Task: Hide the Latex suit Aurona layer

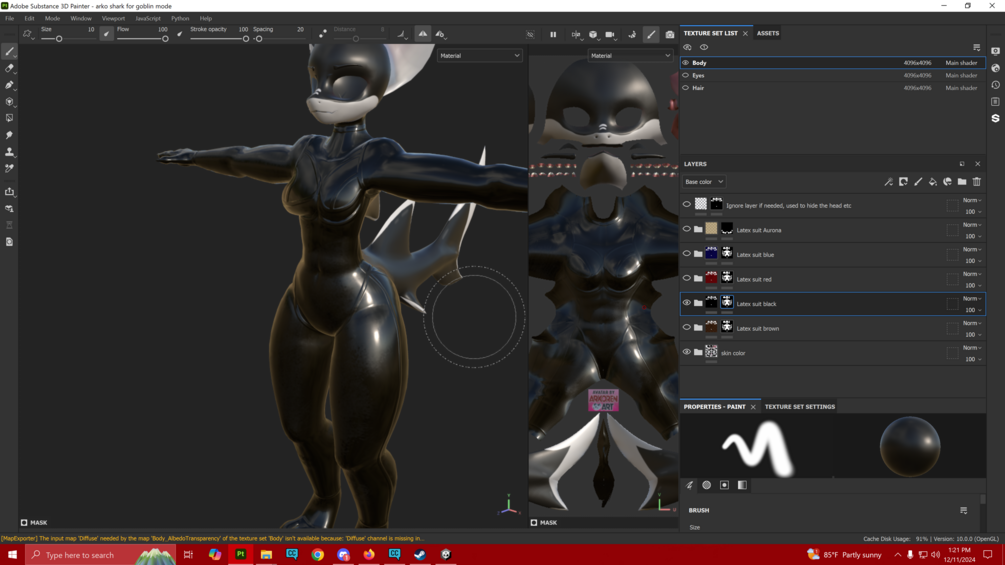Action: pyautogui.click(x=686, y=229)
